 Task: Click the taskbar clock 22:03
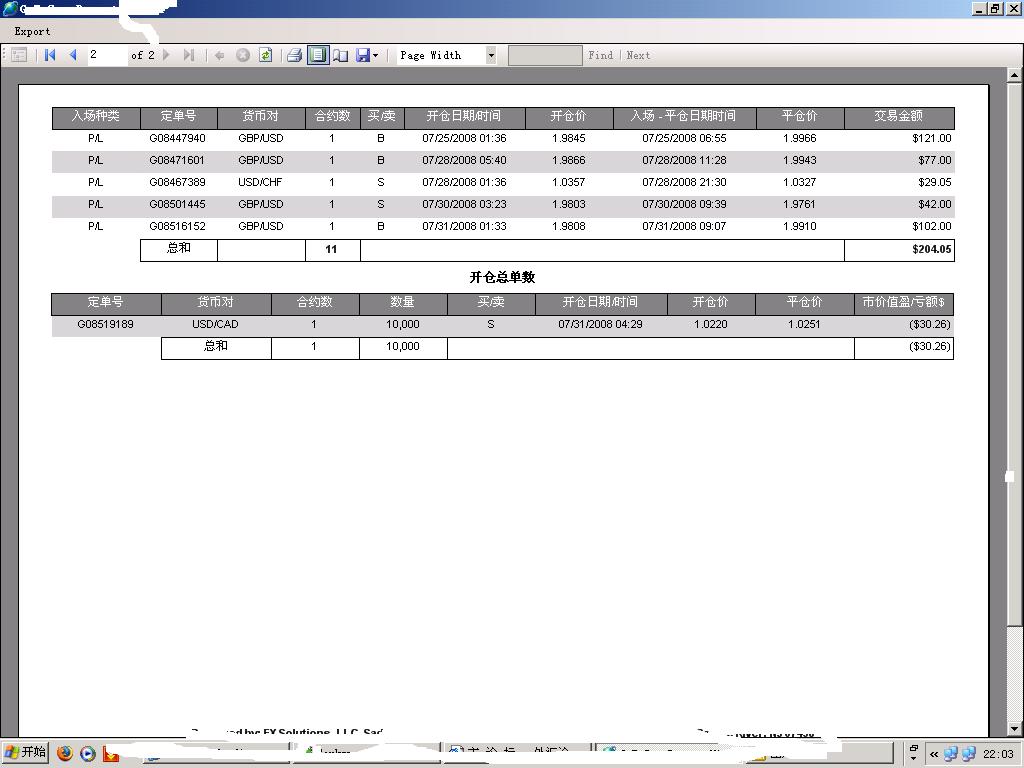(999, 754)
